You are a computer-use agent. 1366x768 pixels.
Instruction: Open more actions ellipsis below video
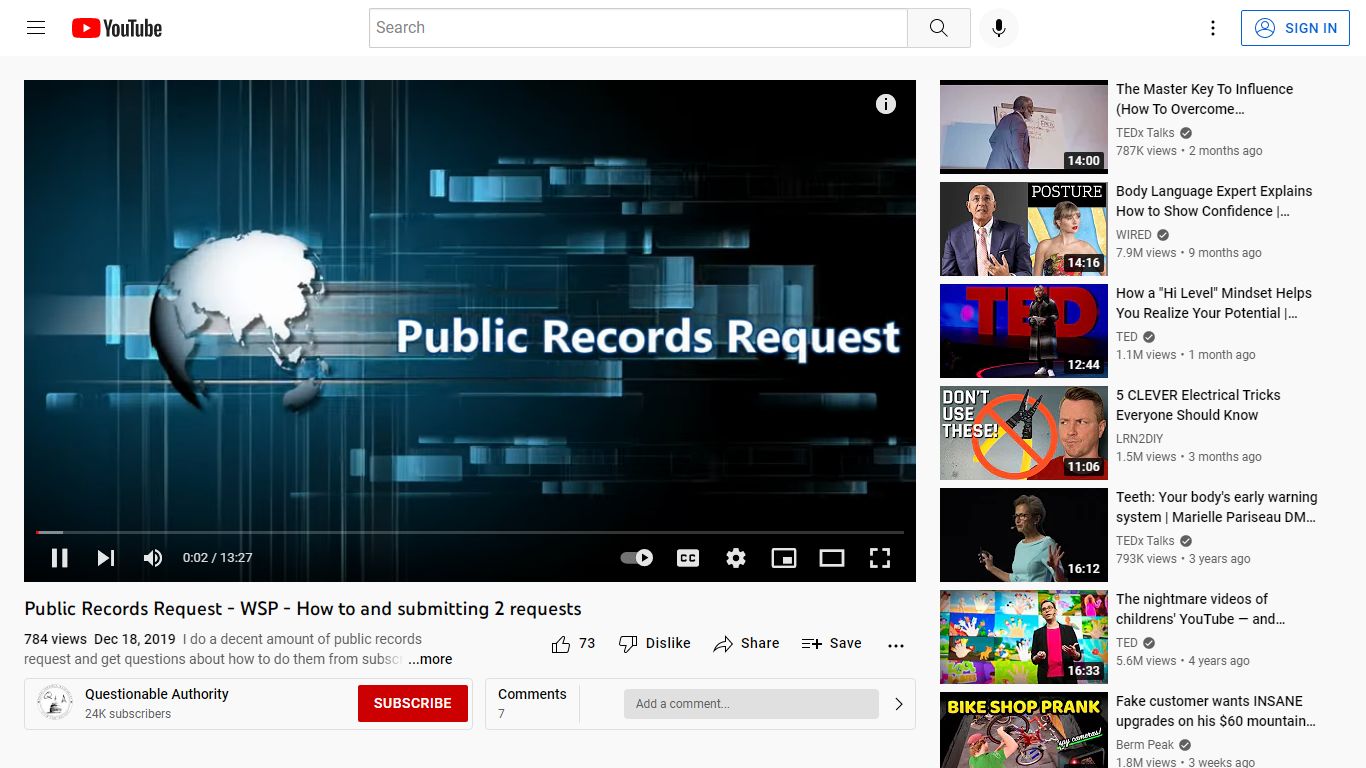896,645
